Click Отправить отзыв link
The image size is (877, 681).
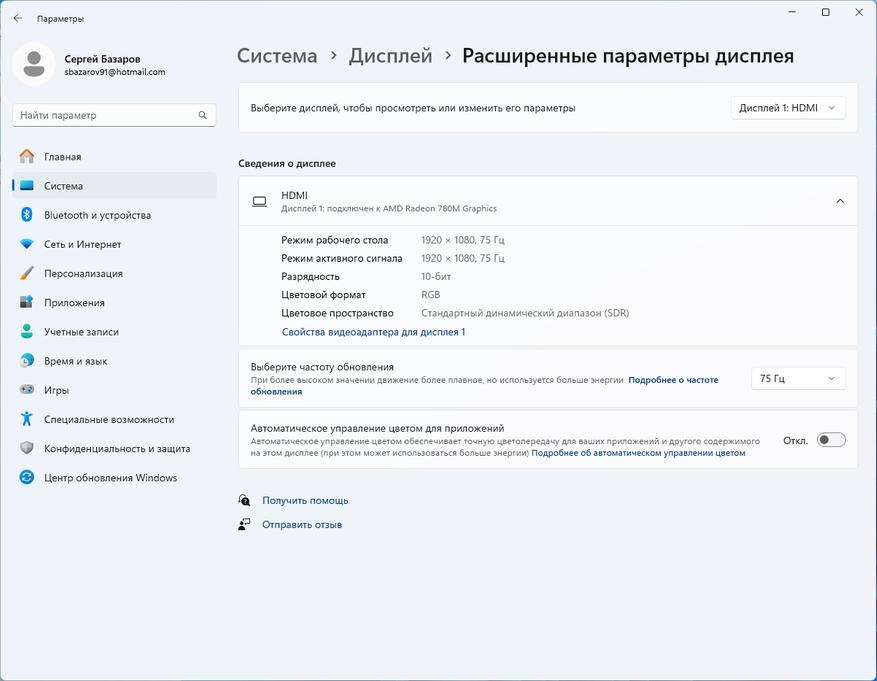coord(302,524)
